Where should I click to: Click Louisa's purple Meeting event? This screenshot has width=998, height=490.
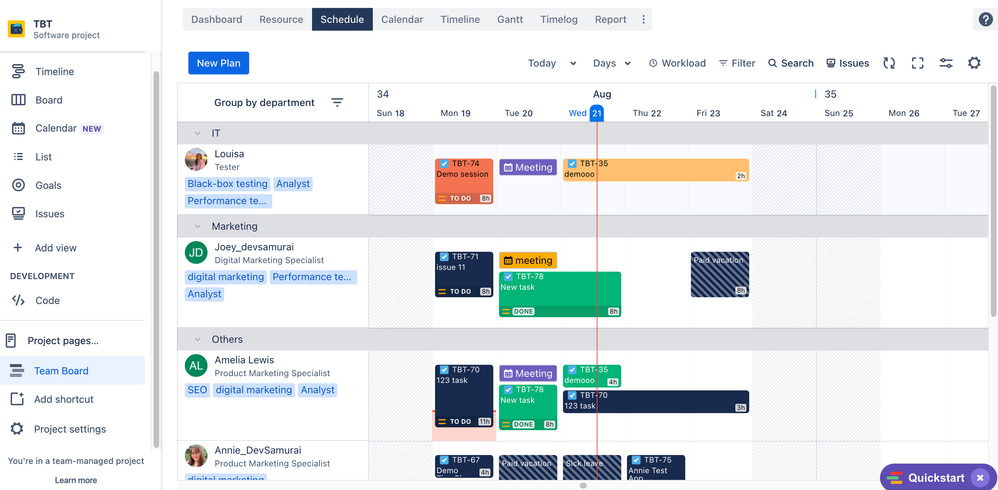pos(528,167)
